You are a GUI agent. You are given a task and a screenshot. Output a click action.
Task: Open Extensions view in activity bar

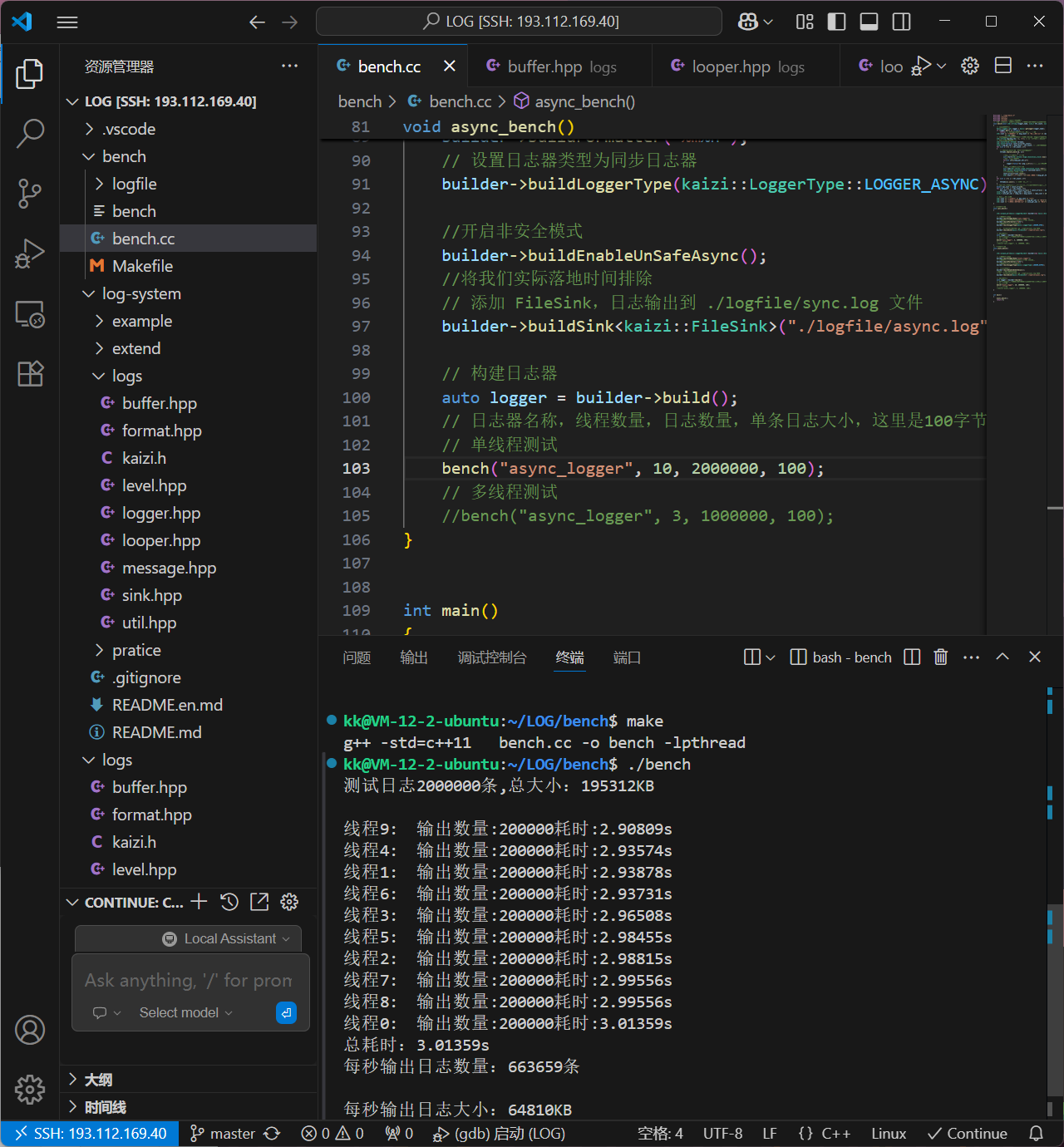click(30, 374)
